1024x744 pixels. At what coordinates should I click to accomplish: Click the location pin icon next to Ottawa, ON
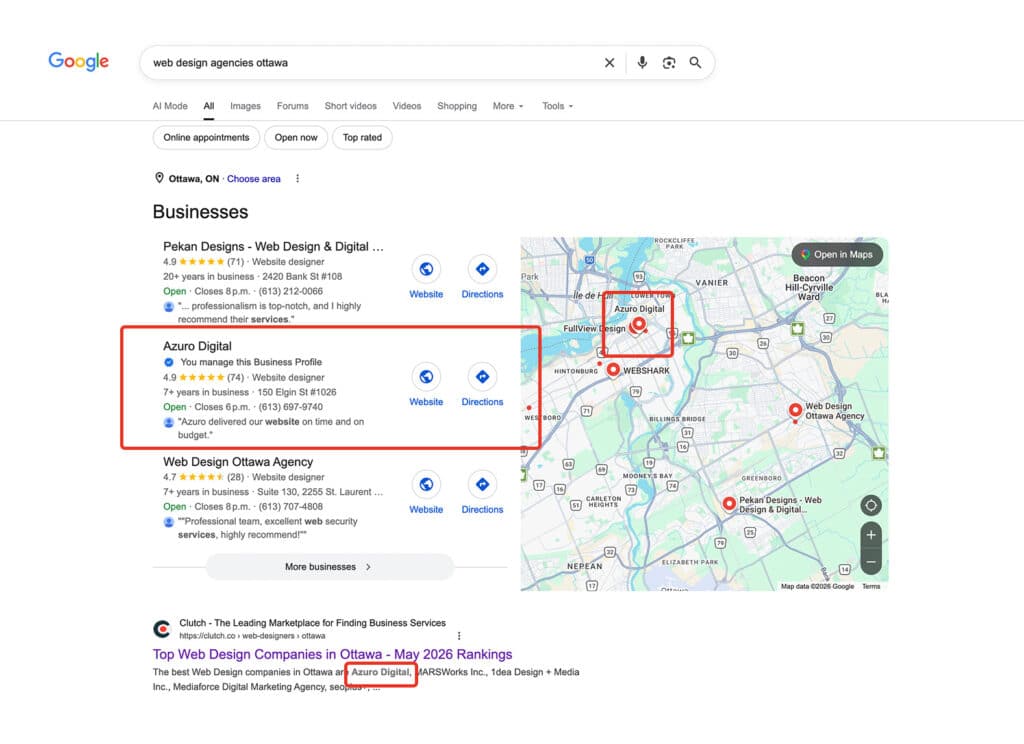[159, 178]
